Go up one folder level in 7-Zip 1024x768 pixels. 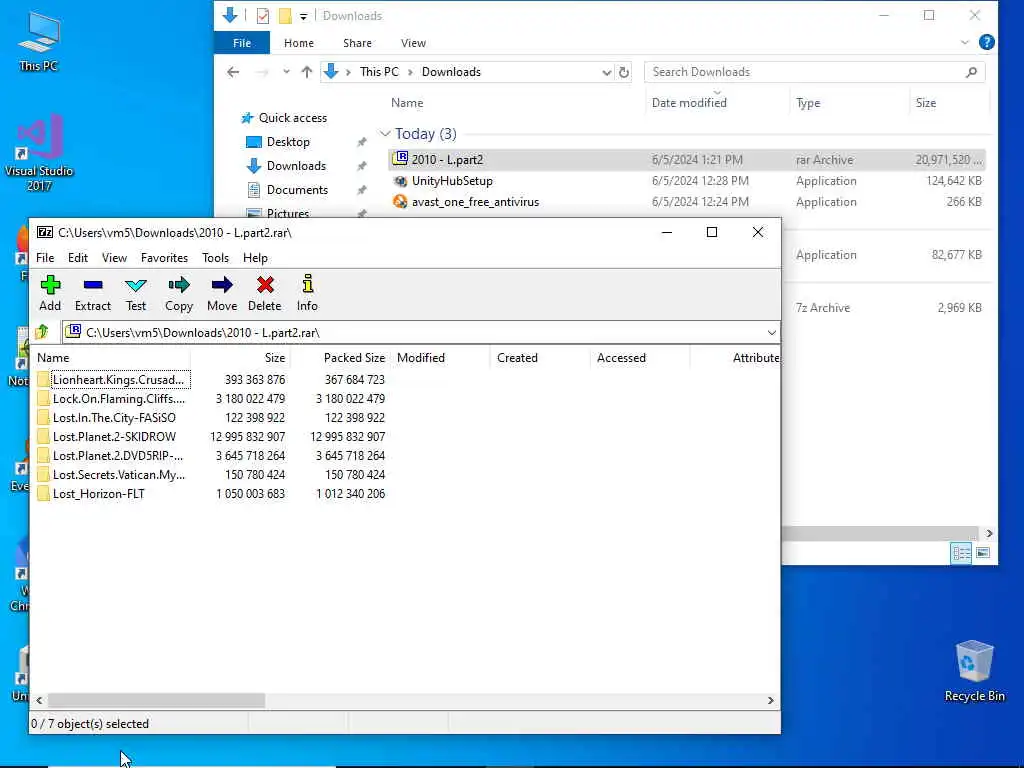coord(42,332)
